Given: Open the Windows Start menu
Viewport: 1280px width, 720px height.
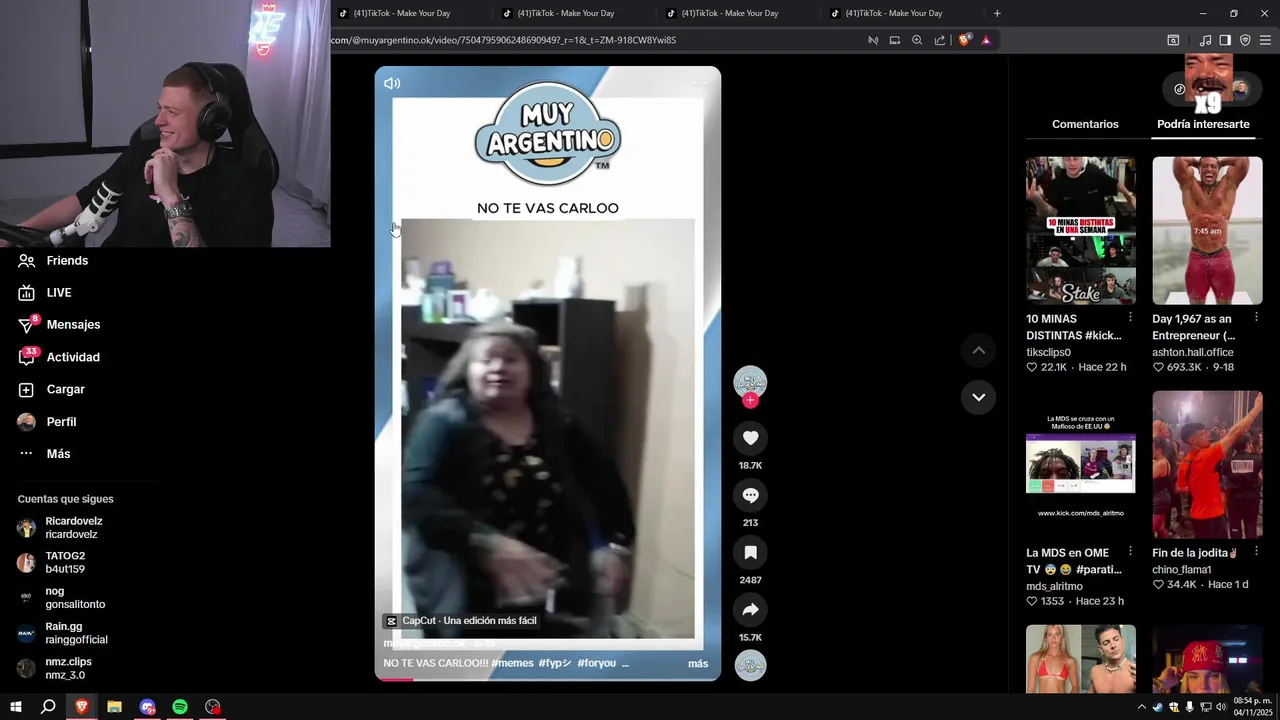Looking at the screenshot, I should [x=15, y=707].
